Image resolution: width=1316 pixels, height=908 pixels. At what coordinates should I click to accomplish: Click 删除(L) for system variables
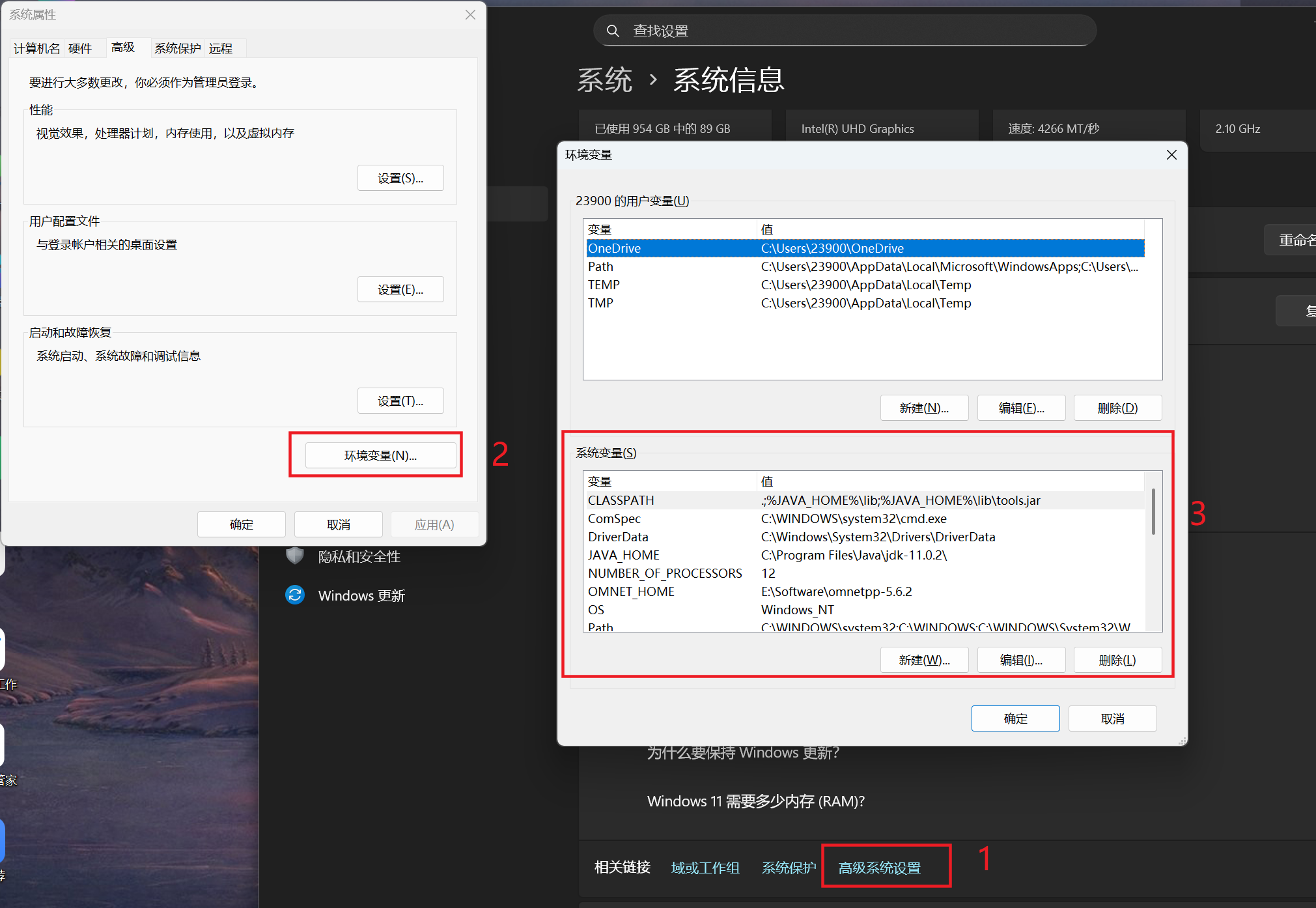[x=1117, y=660]
